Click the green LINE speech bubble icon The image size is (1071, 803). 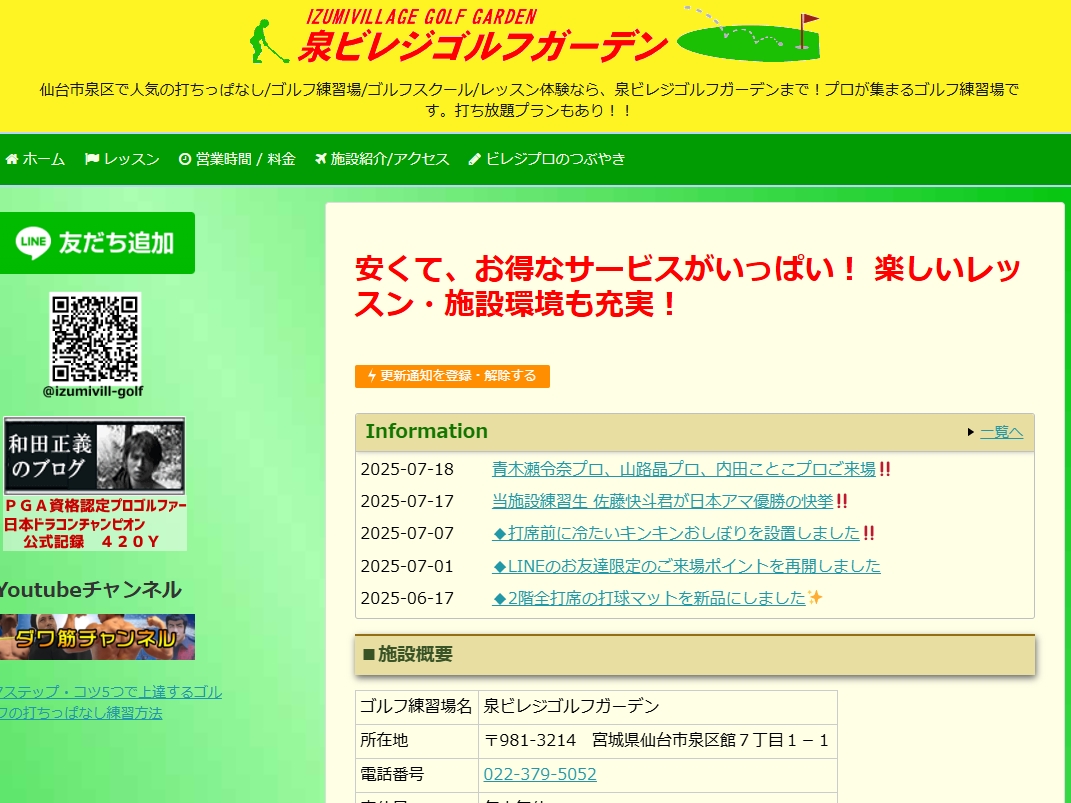click(x=33, y=242)
